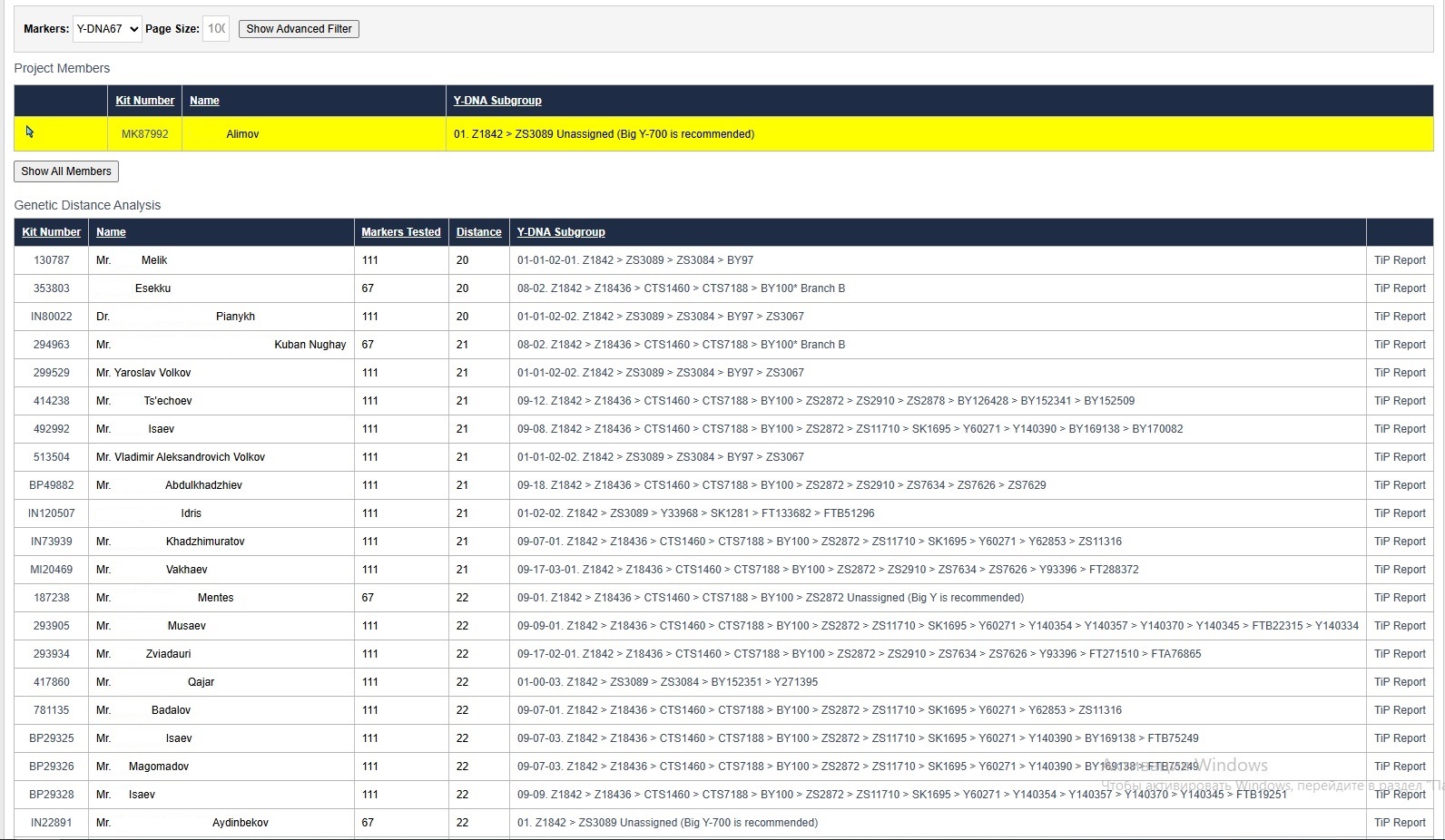Sort project members by Kit Number
Screen dimensions: 1445x840
click(144, 101)
